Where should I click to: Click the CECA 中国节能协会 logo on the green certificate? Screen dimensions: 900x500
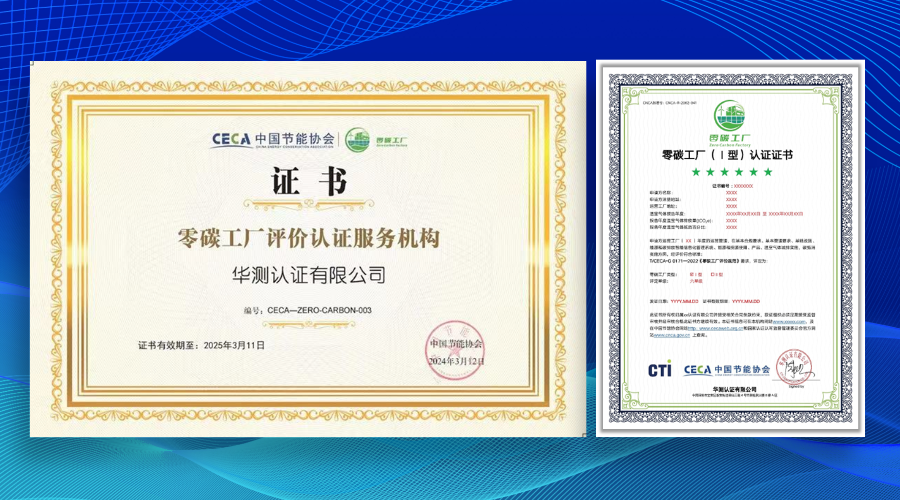[x=726, y=370]
